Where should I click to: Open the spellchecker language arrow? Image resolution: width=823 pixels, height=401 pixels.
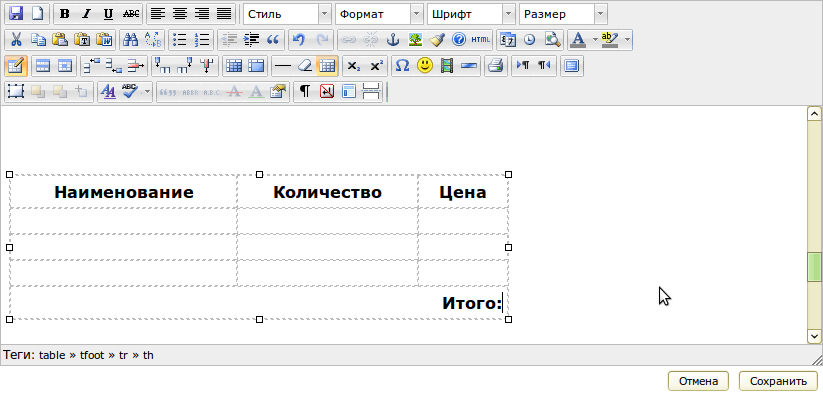click(x=147, y=92)
